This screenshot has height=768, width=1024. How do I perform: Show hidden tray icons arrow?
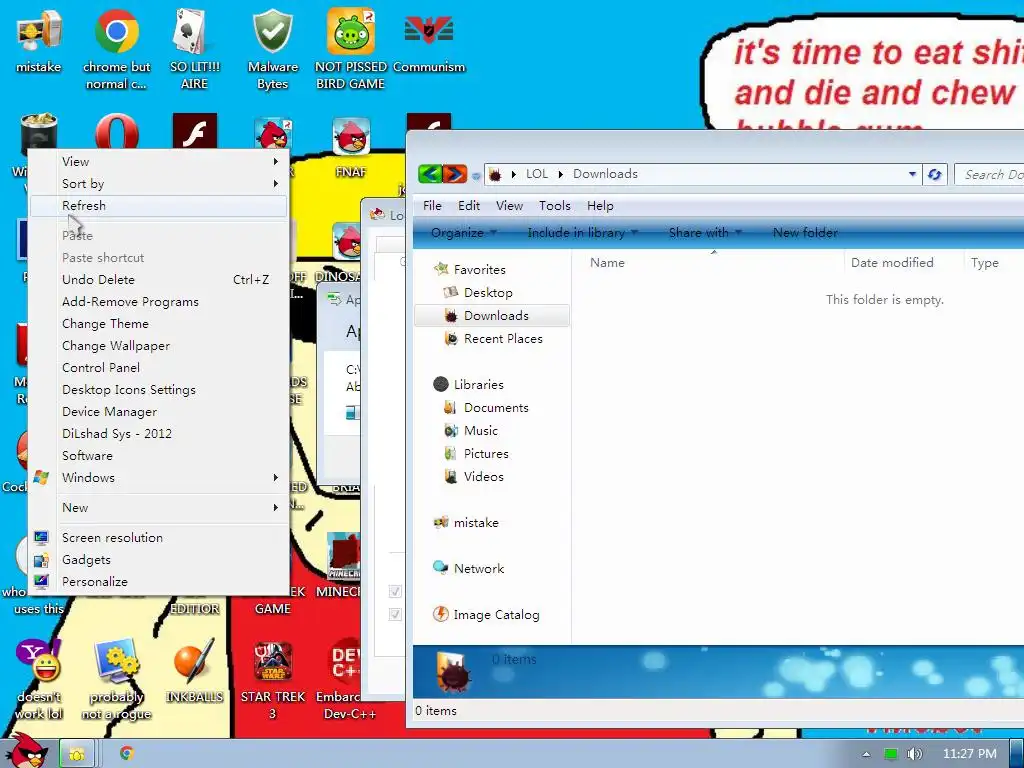866,754
